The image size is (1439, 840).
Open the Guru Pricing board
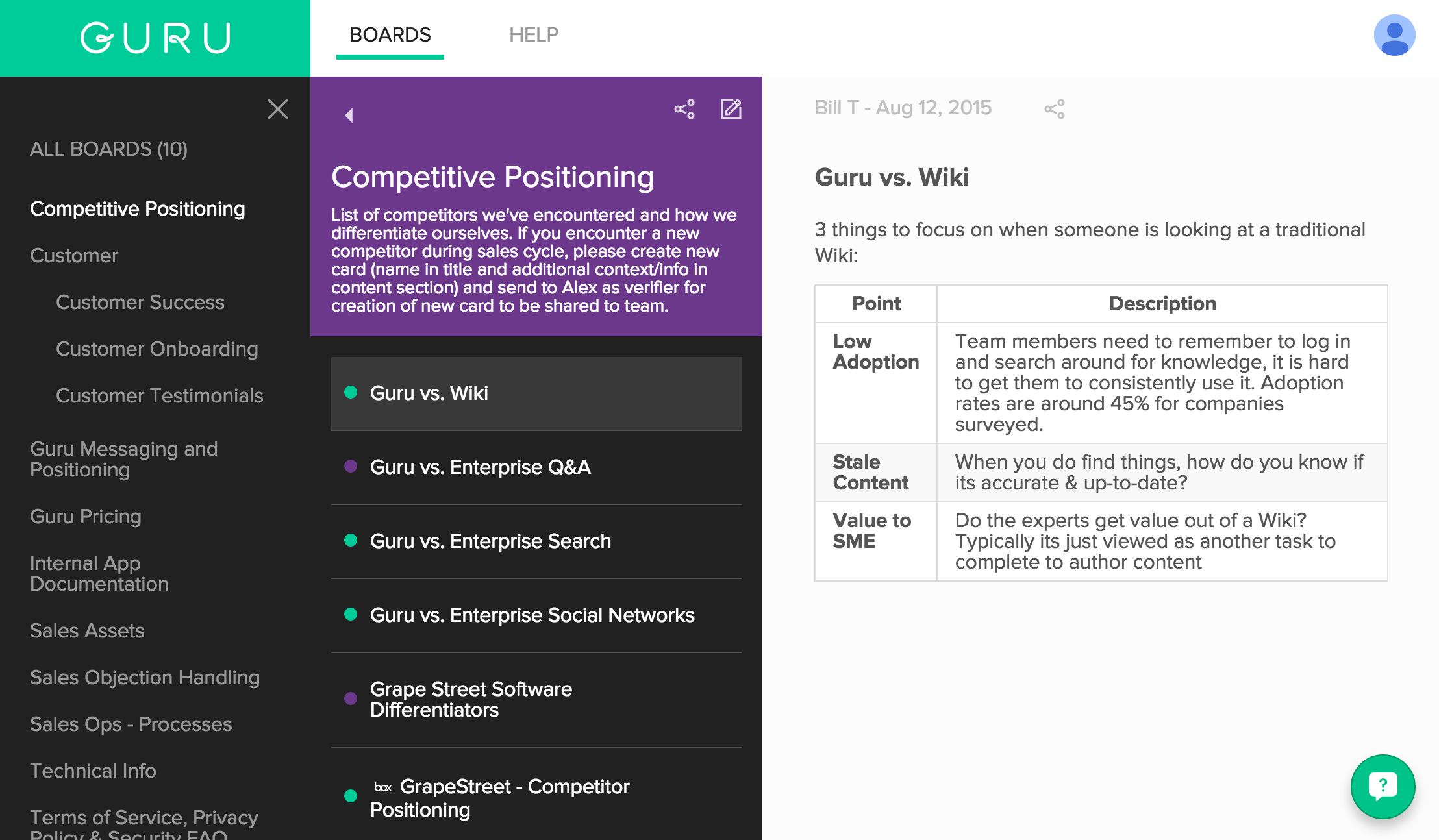click(x=86, y=517)
